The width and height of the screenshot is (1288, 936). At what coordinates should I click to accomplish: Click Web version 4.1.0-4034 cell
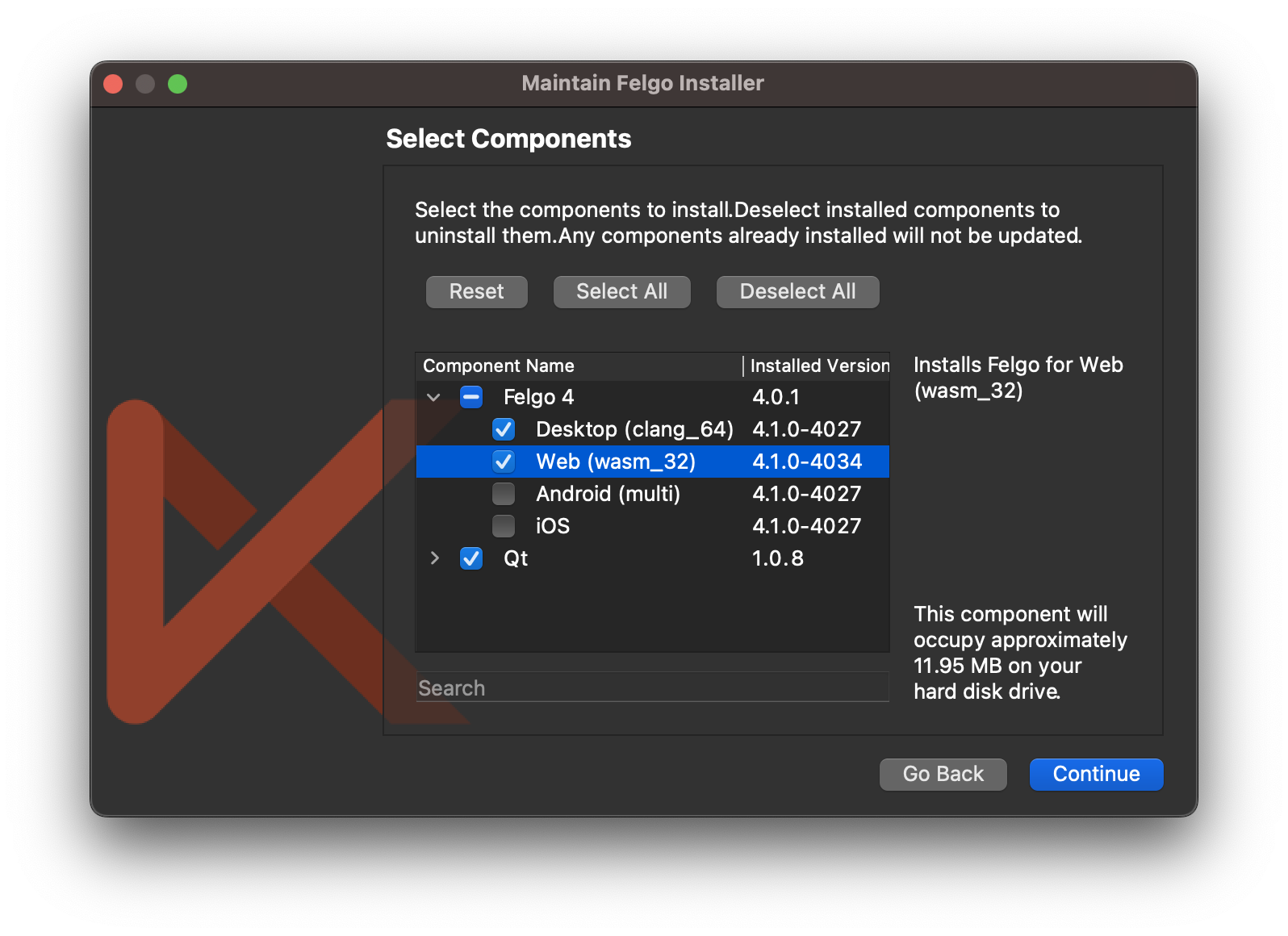(x=807, y=462)
